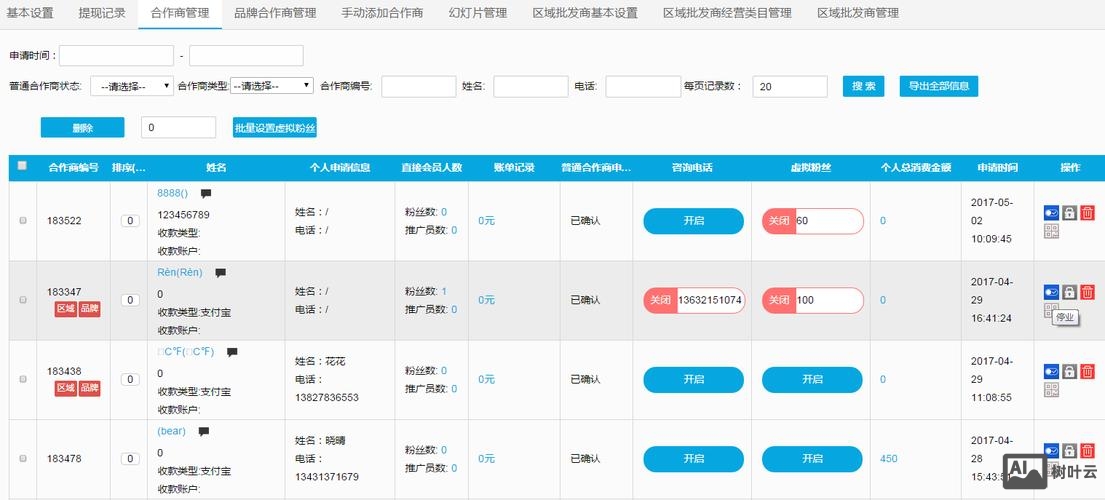This screenshot has width=1105, height=500.
Task: Click the blue status switch icon for partner 183522
Action: pos(1051,213)
